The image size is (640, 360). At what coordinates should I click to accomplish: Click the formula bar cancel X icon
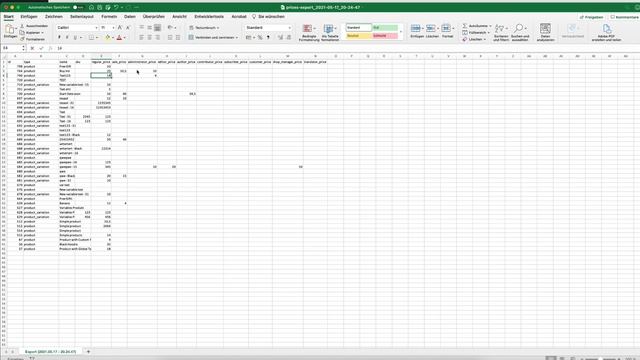click(32, 48)
